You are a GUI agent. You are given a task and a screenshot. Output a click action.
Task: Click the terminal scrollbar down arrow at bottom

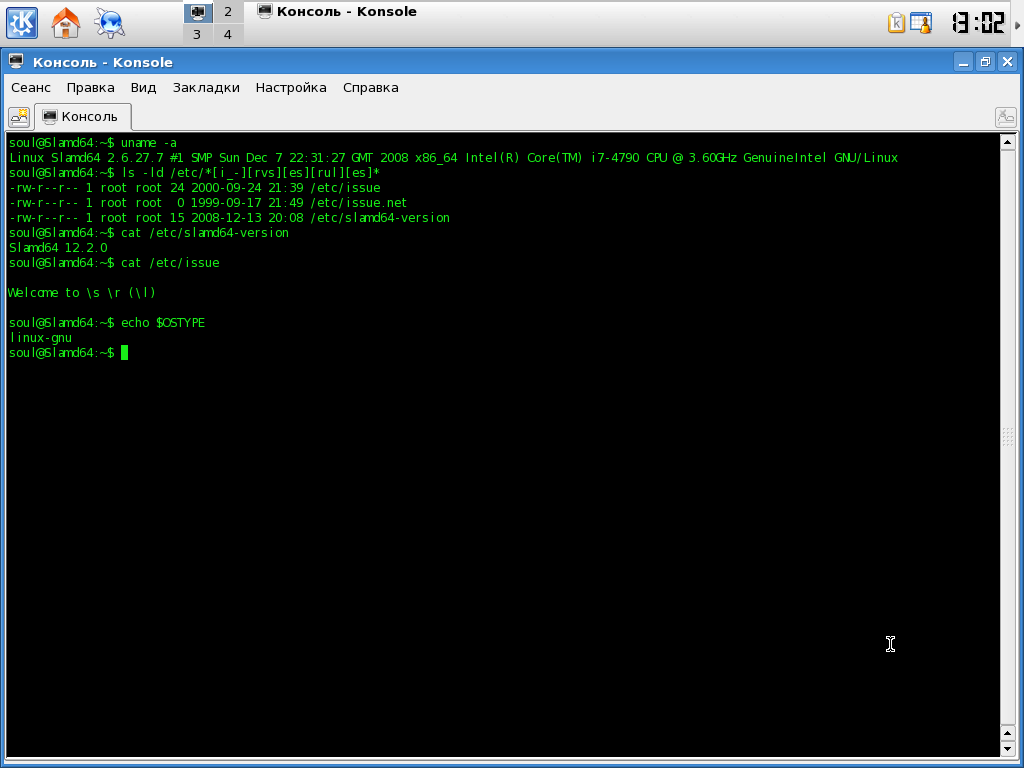pos(1007,748)
